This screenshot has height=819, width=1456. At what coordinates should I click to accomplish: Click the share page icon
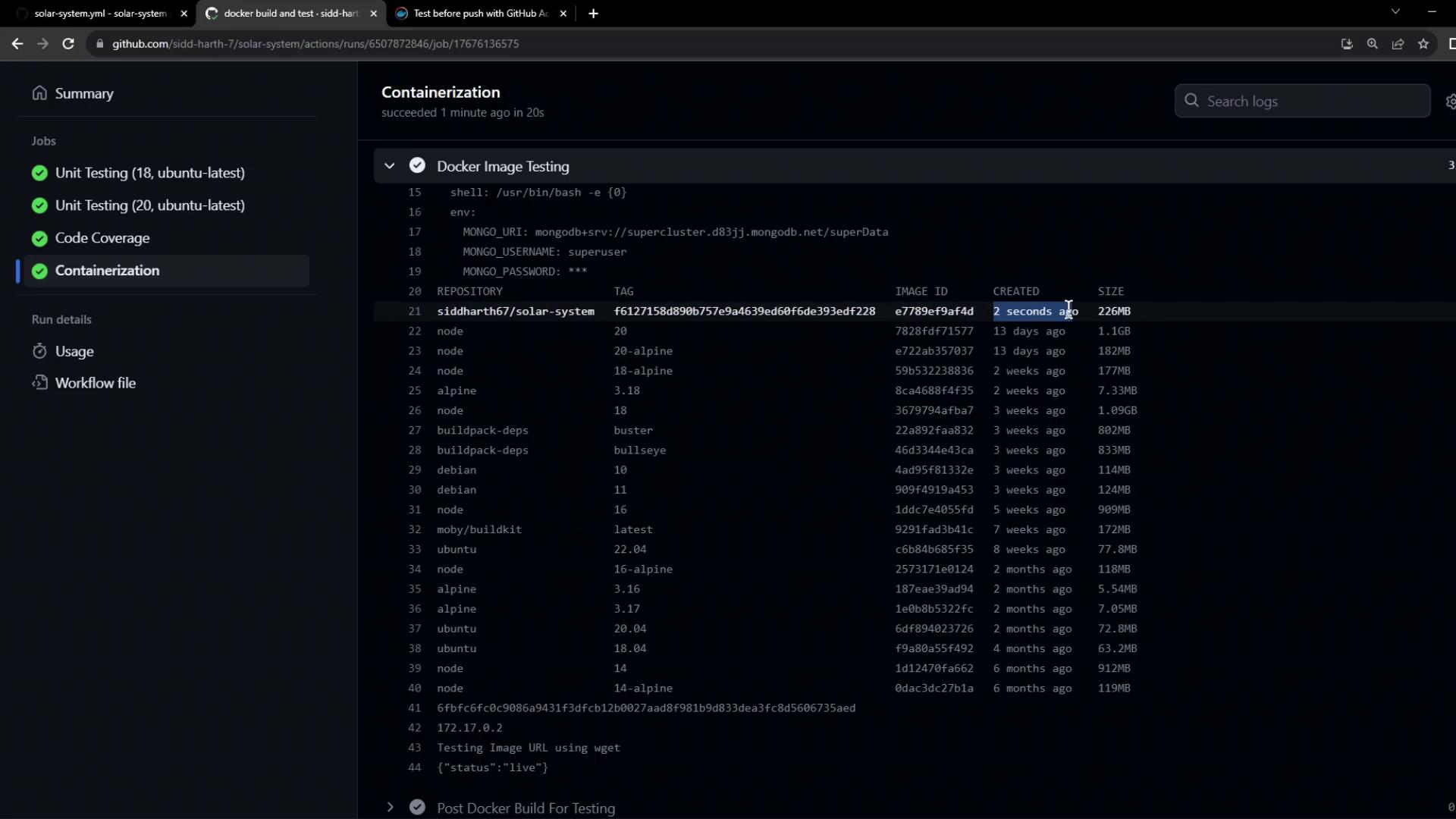[1398, 44]
